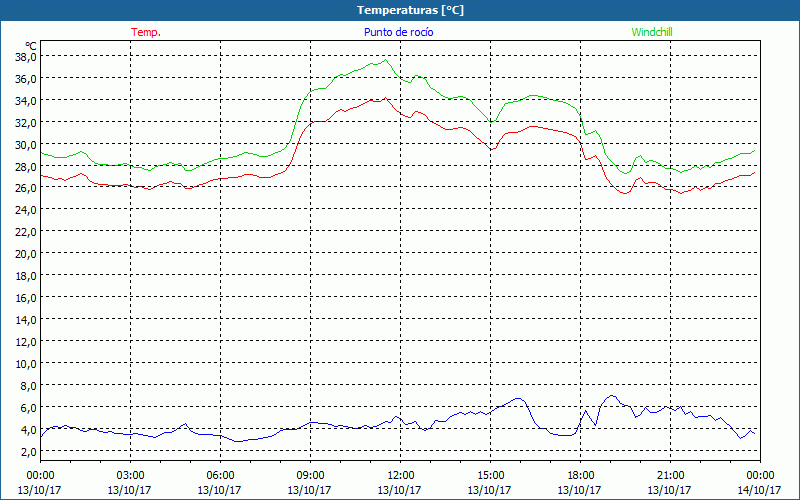The height and width of the screenshot is (500, 800).
Task: Click the 00:00 label above 14/10/17
Action: [760, 475]
